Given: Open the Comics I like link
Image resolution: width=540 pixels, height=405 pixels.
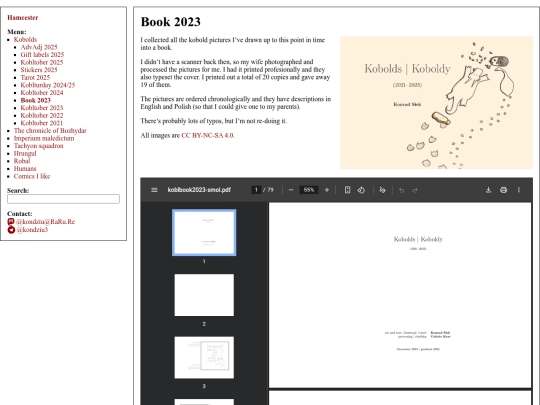Looking at the screenshot, I should coord(32,176).
